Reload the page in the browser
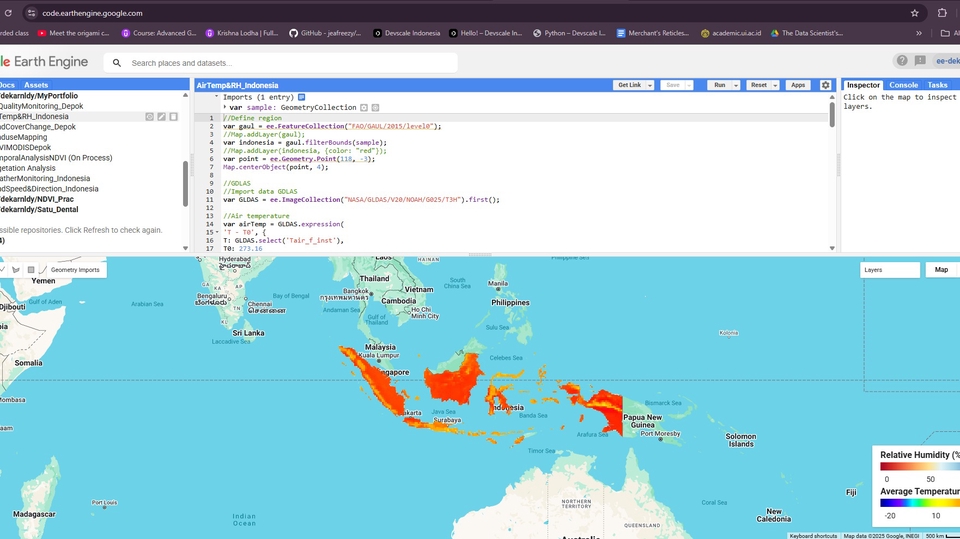 coord(8,13)
